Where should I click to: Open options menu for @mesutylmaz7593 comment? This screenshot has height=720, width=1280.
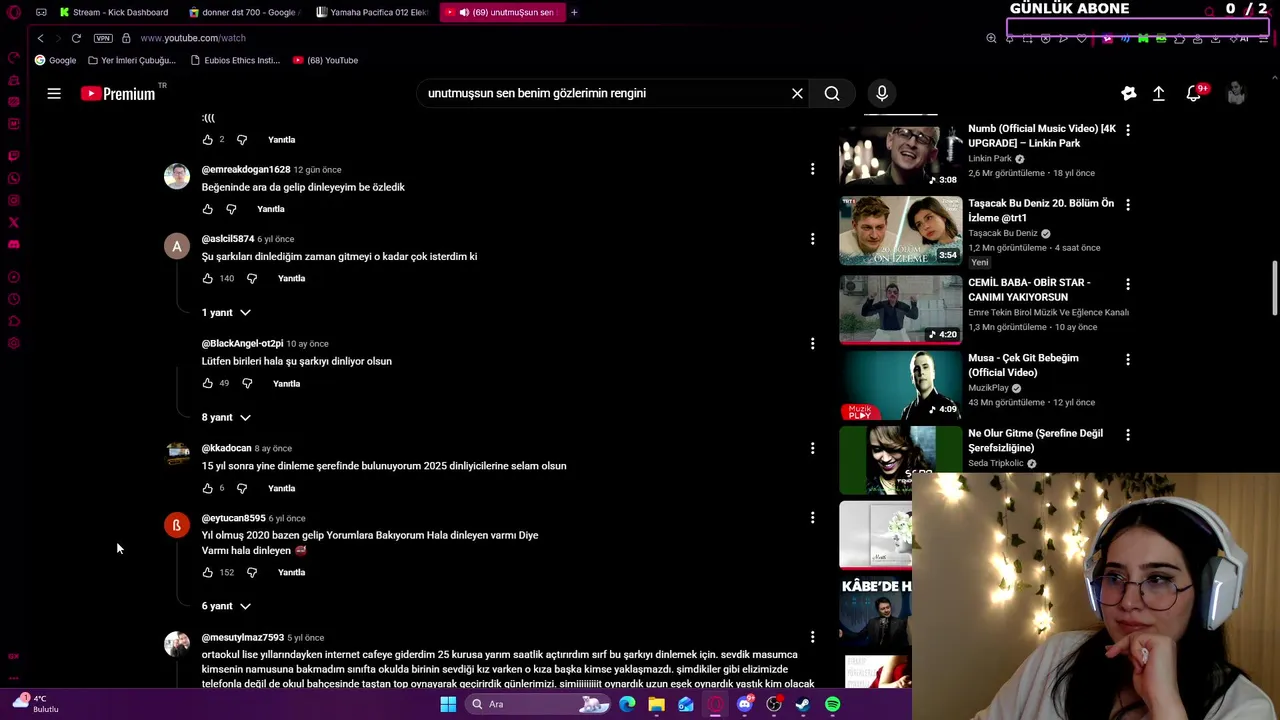coord(812,637)
